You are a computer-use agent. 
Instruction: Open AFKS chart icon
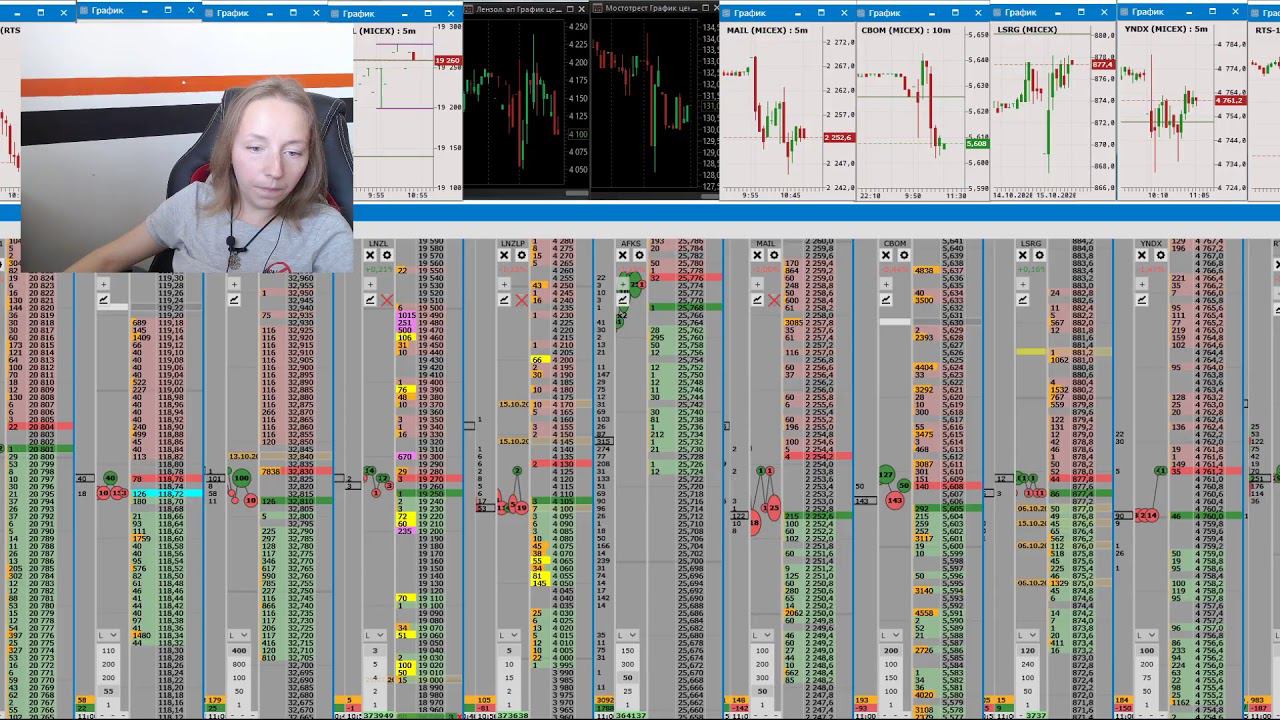point(621,300)
